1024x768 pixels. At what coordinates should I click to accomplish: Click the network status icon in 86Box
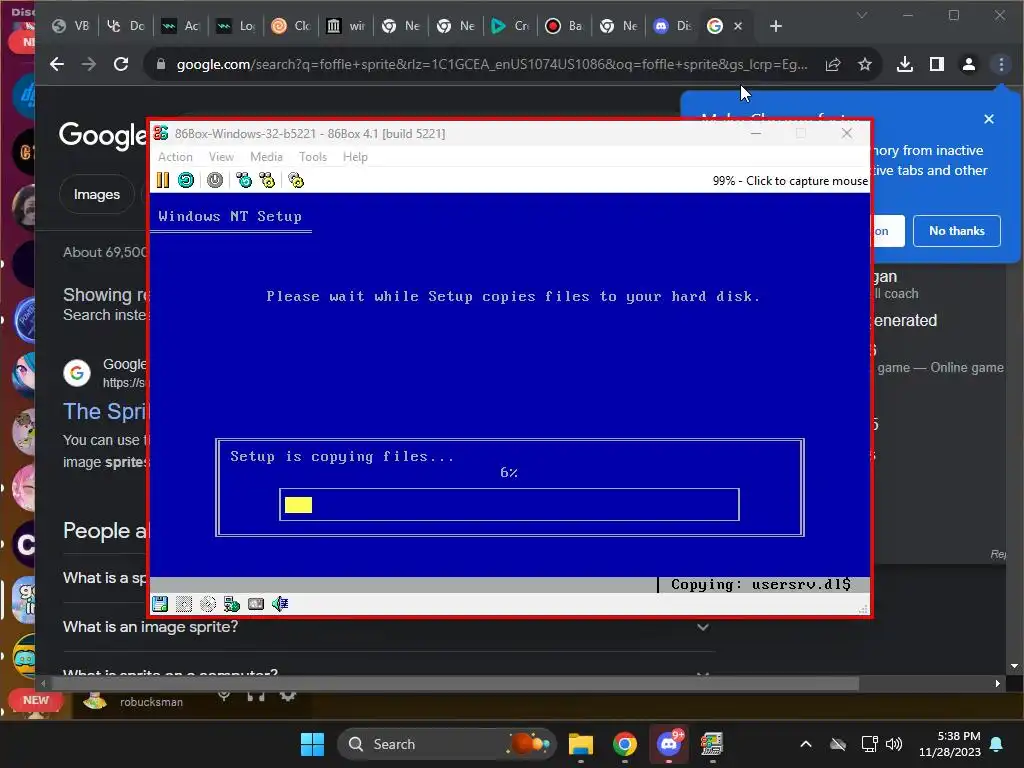coord(232,604)
